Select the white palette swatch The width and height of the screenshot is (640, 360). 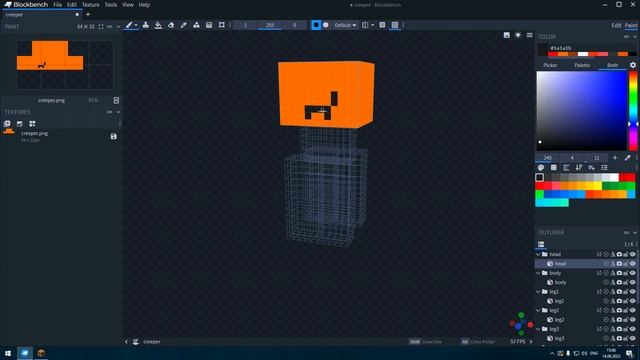(x=615, y=178)
